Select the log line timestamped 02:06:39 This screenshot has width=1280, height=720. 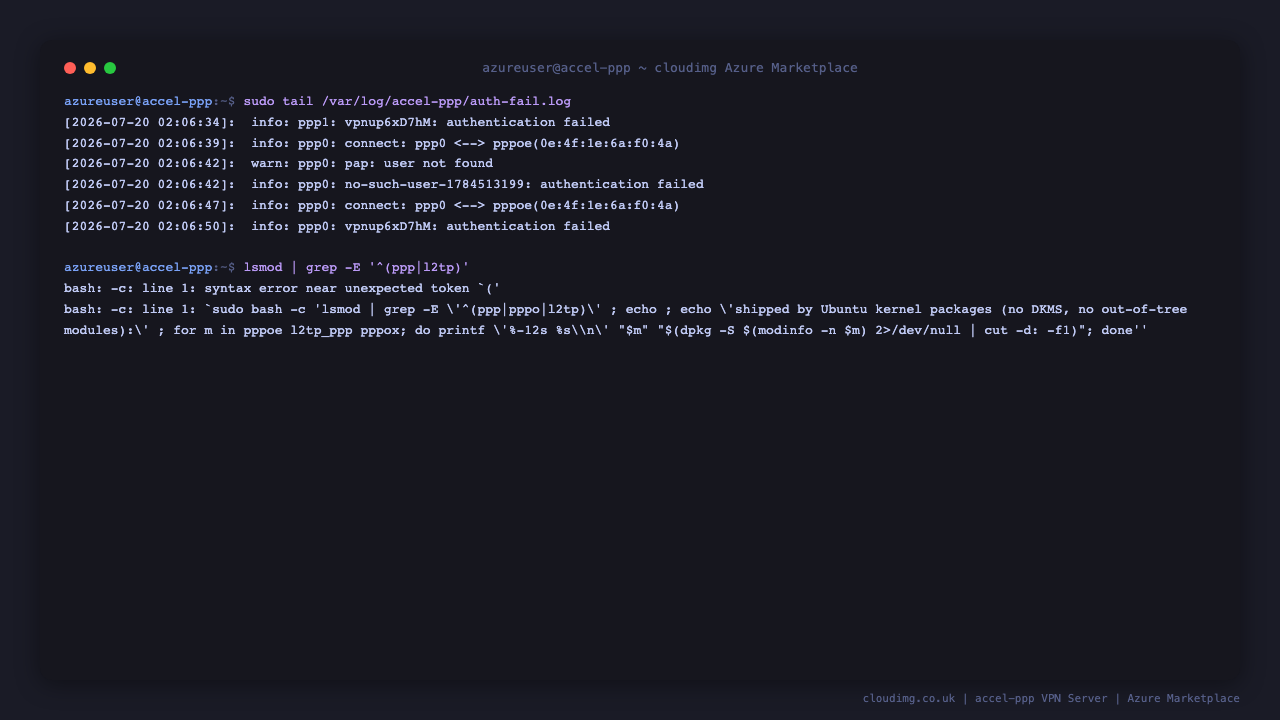click(372, 144)
